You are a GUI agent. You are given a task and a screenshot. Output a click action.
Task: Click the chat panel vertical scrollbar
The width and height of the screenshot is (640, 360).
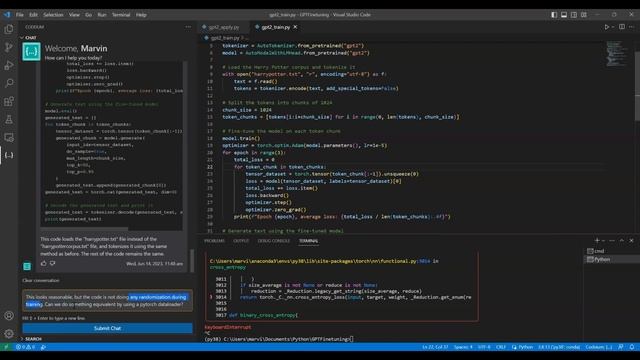coord(192,260)
